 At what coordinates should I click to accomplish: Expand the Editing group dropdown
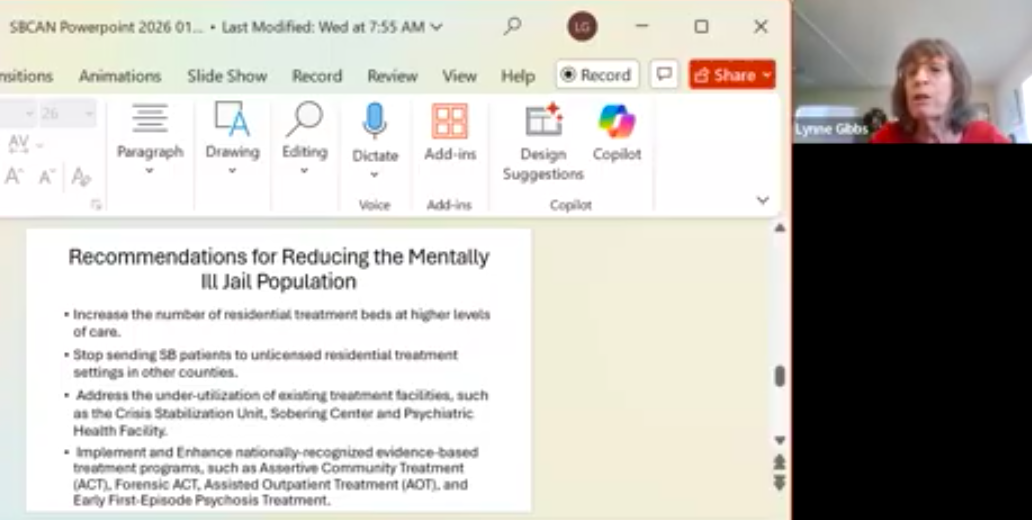304,171
